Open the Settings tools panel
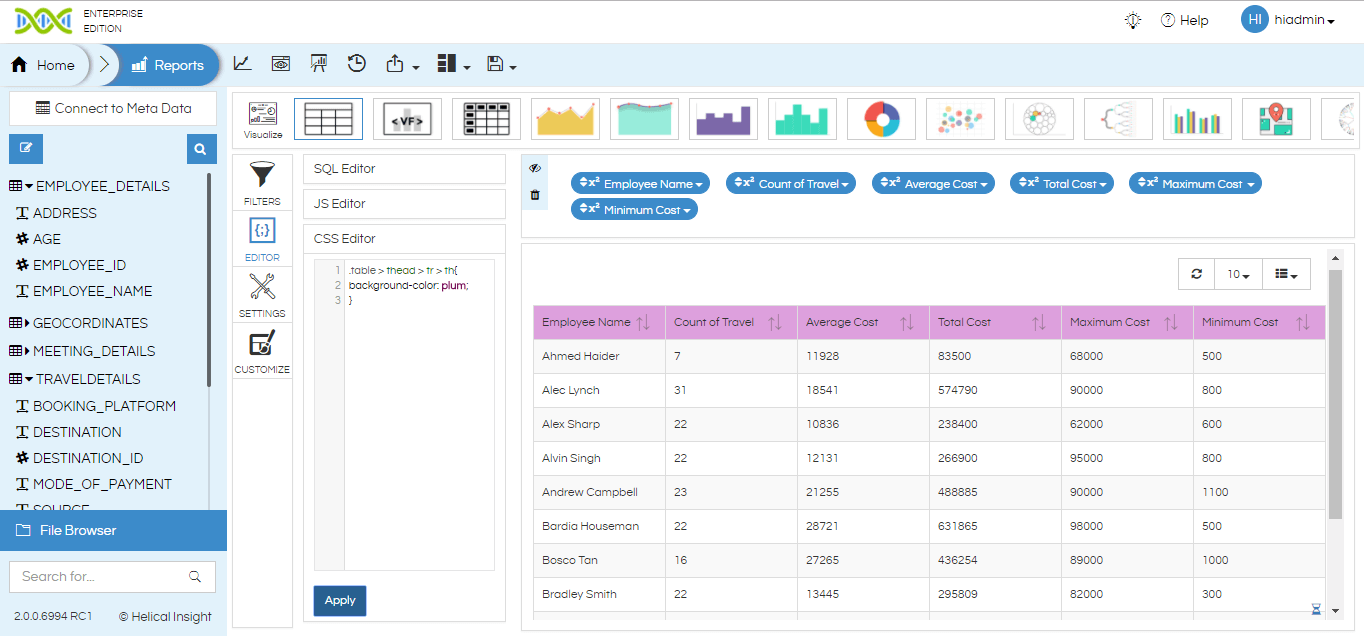Viewport: 1364px width, 639px height. pos(262,295)
